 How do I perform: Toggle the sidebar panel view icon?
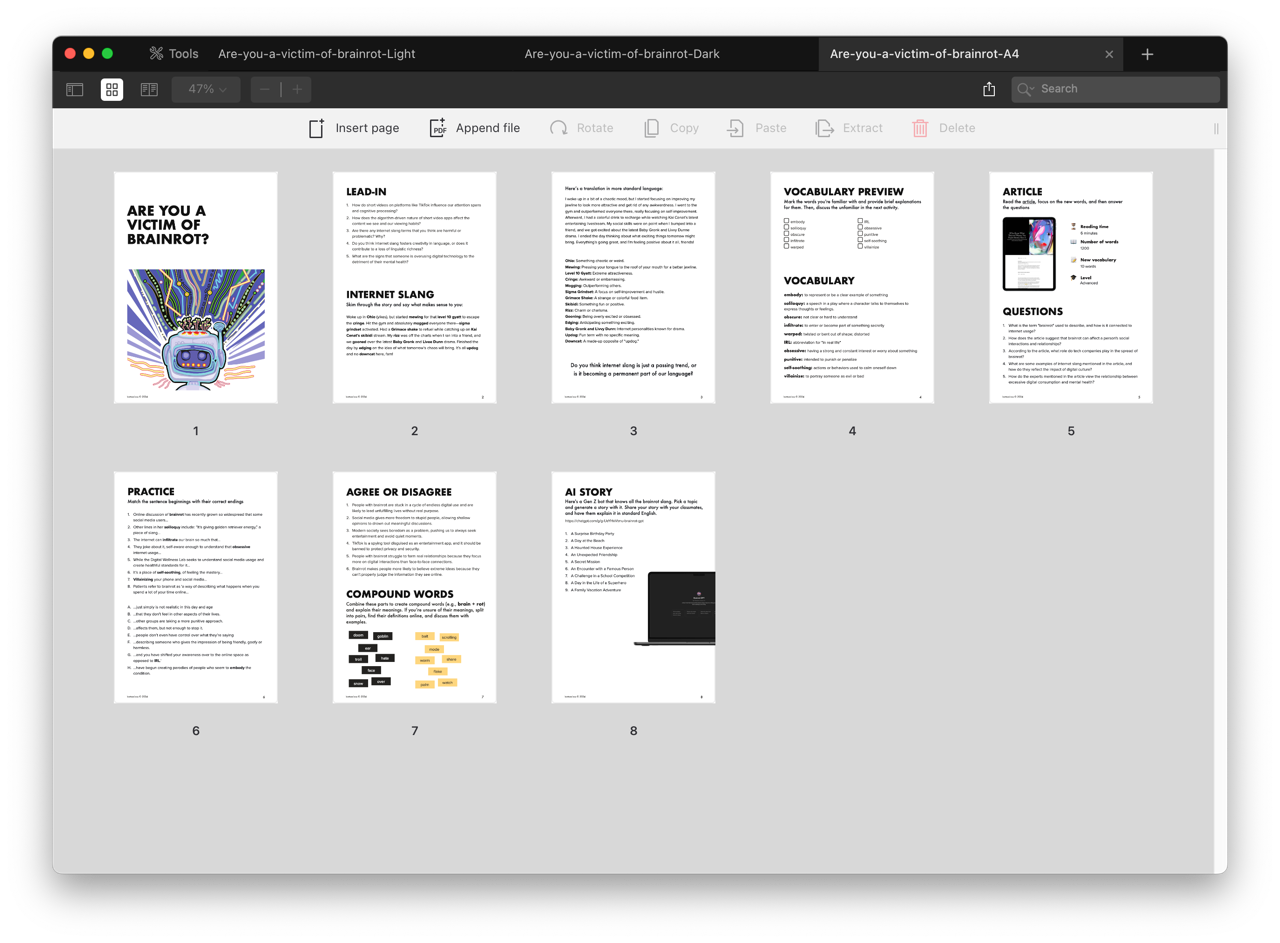pos(75,89)
